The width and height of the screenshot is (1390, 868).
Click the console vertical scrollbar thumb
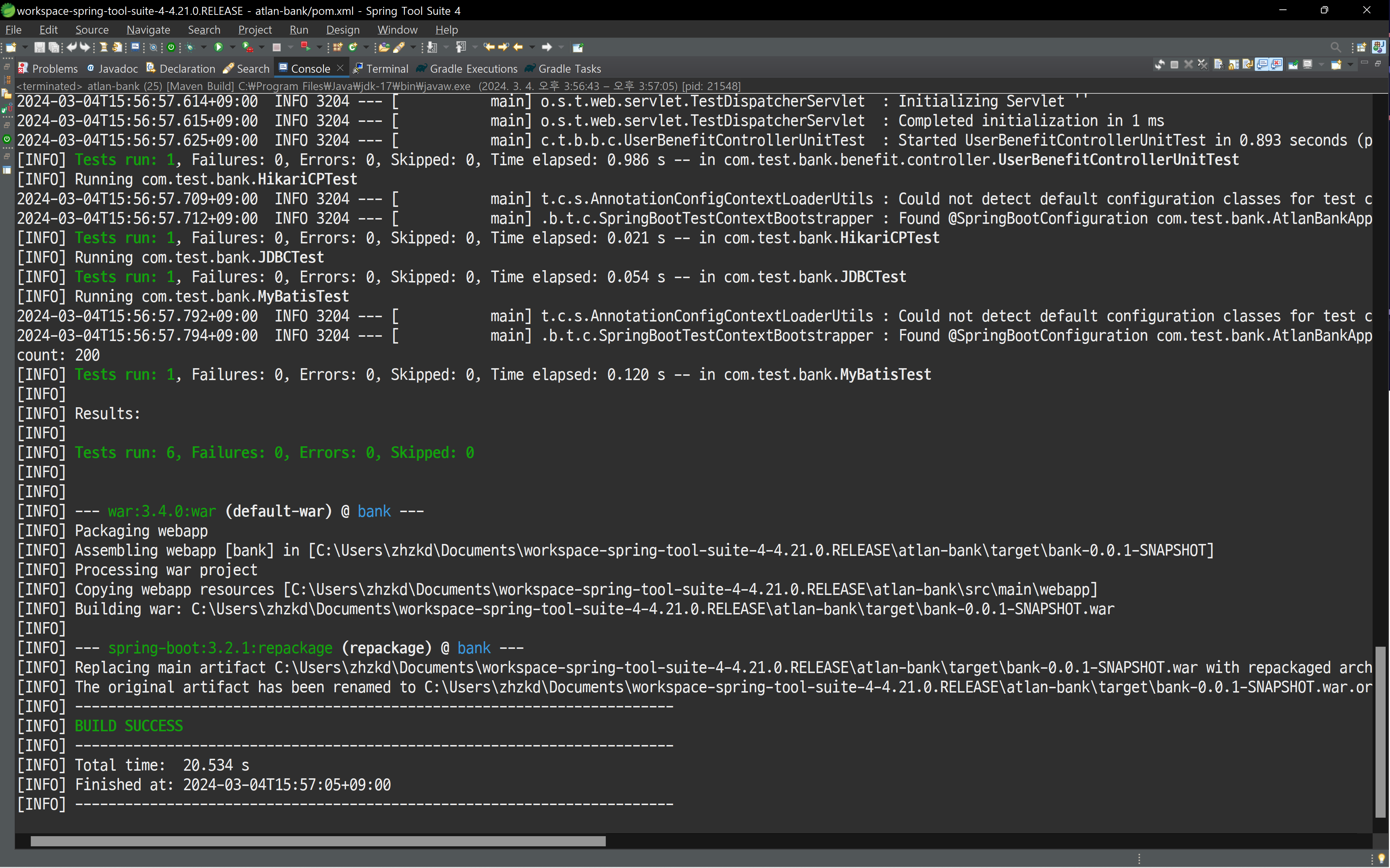click(1380, 732)
